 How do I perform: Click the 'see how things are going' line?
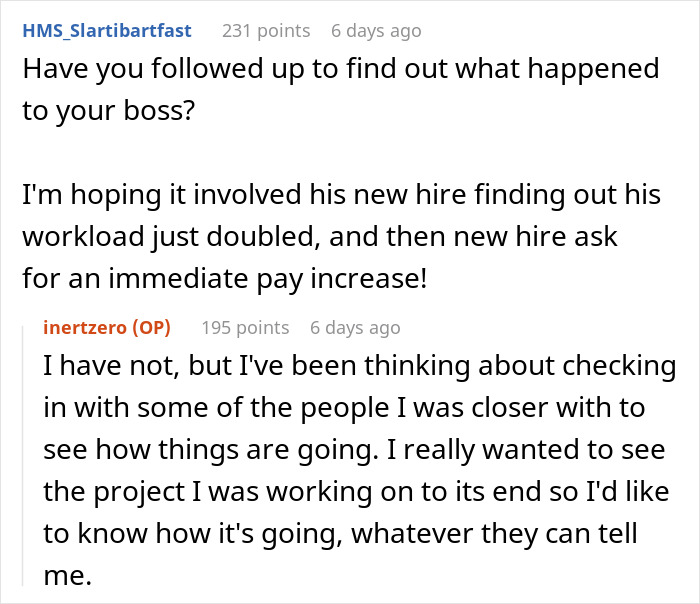354,449
